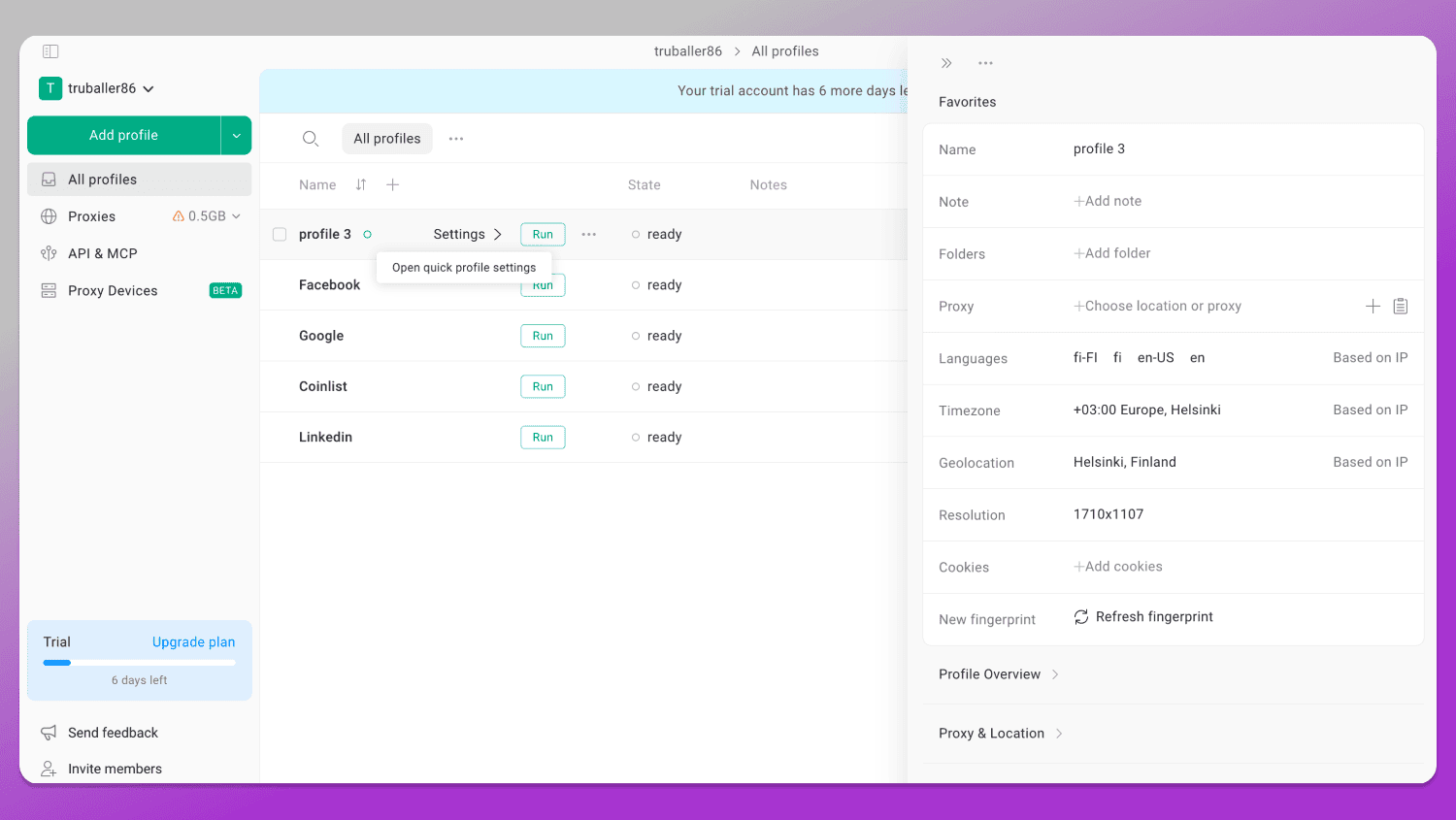Add column with plus icon beside Name
Screen dimensions: 1456x820
click(393, 184)
